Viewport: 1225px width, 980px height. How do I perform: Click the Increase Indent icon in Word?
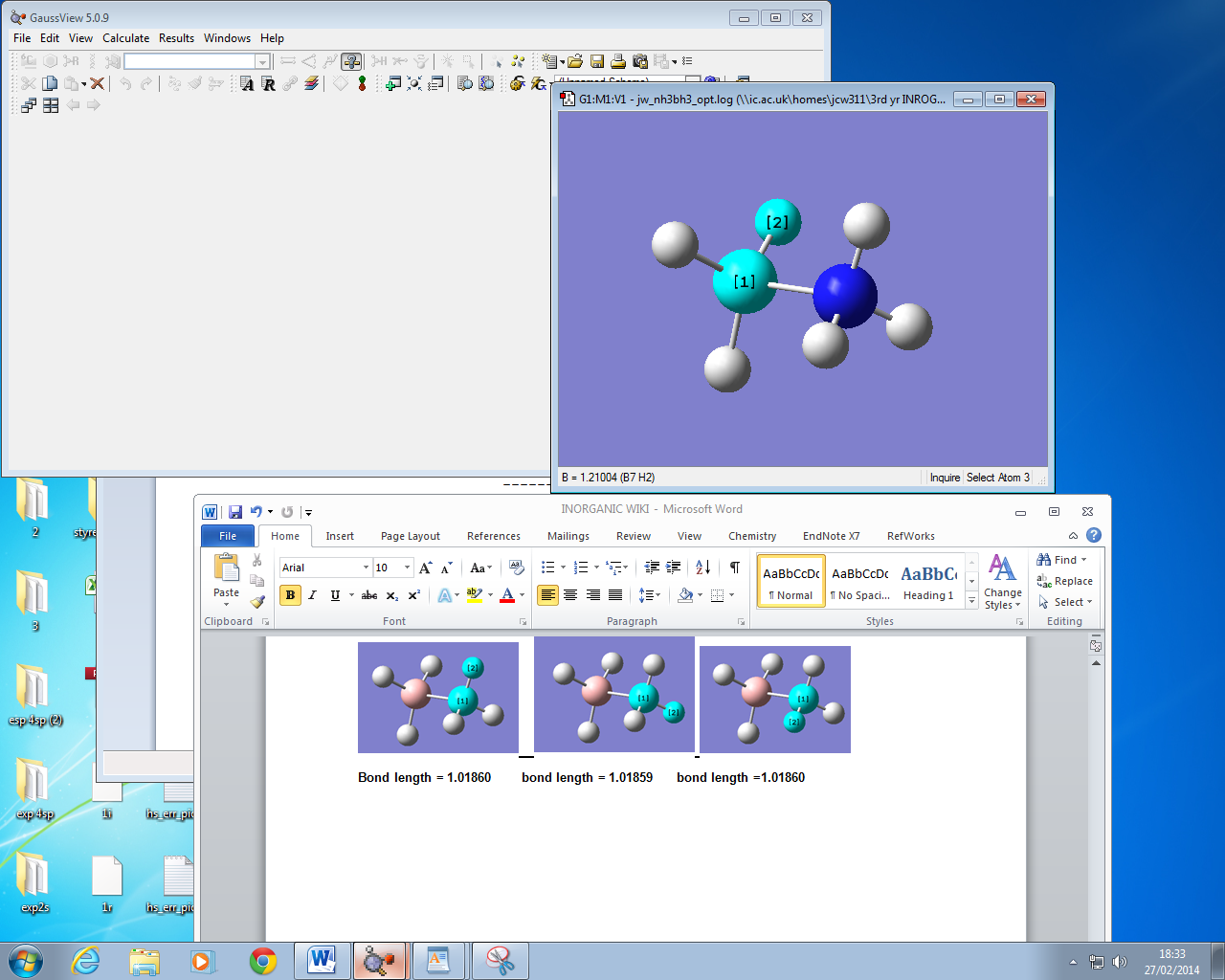click(674, 568)
